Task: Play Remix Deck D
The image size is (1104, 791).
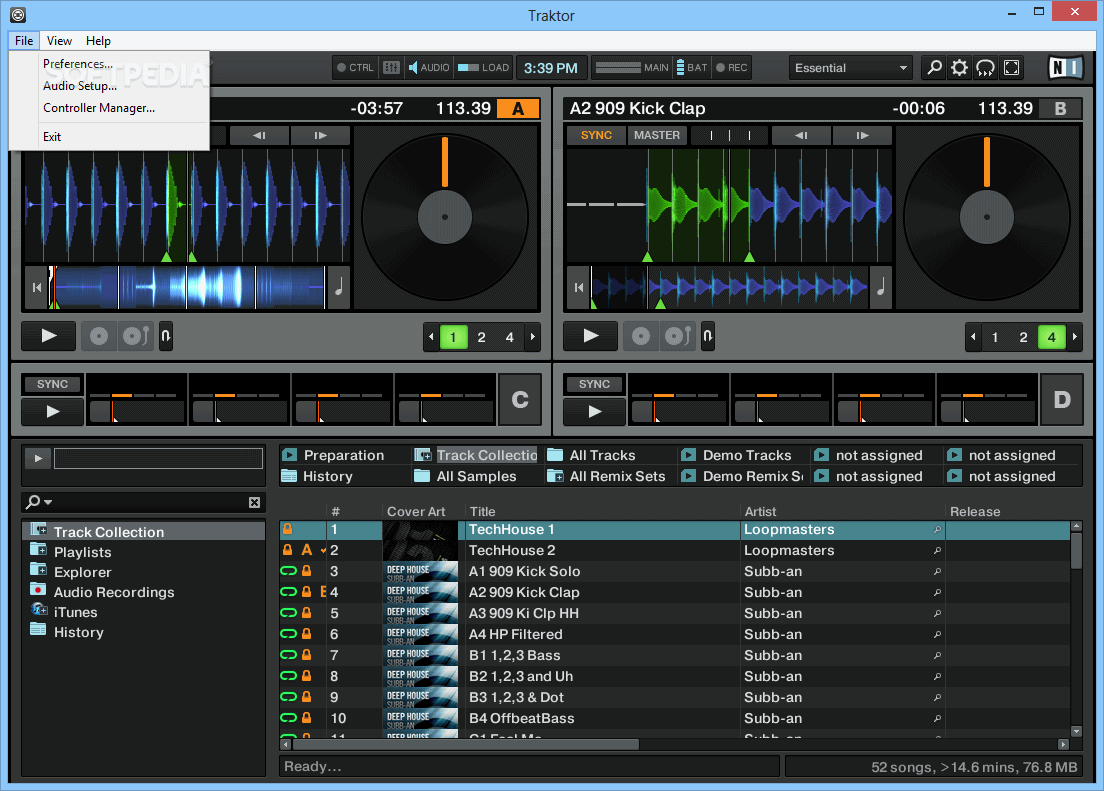Action: point(595,411)
